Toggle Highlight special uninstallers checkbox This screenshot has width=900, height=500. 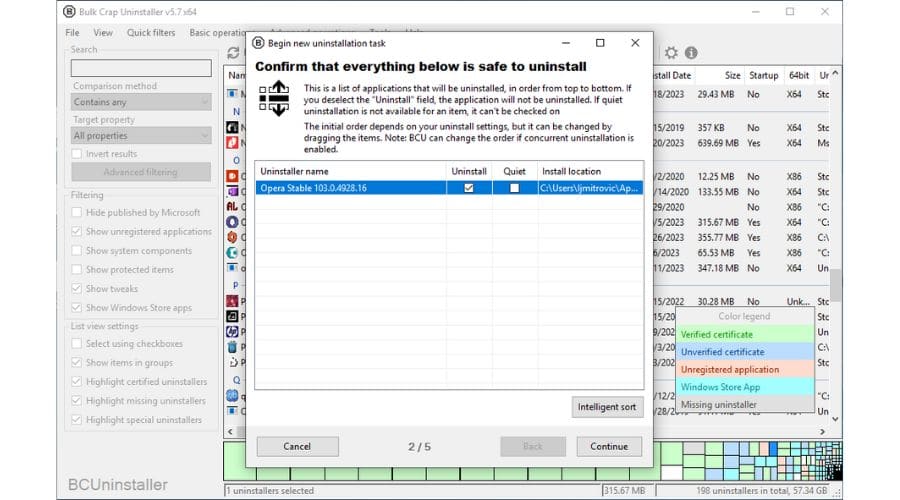point(77,420)
